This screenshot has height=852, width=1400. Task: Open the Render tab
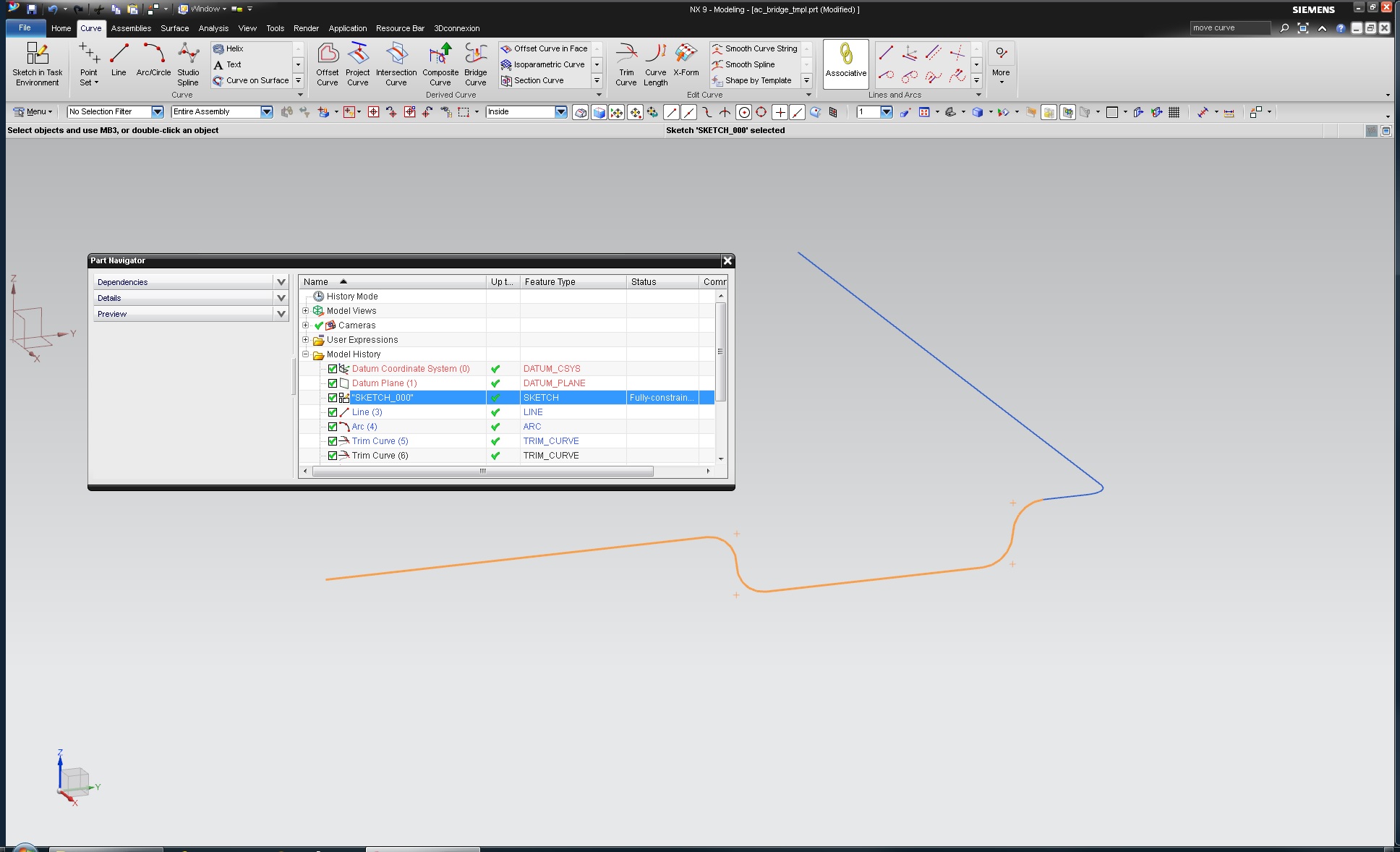tap(306, 28)
